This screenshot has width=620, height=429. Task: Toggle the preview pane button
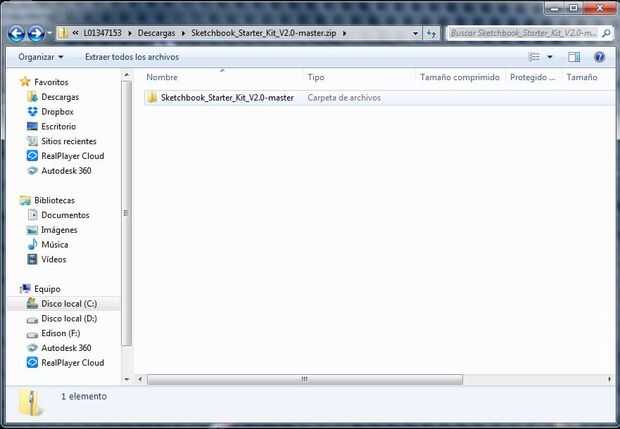574,57
